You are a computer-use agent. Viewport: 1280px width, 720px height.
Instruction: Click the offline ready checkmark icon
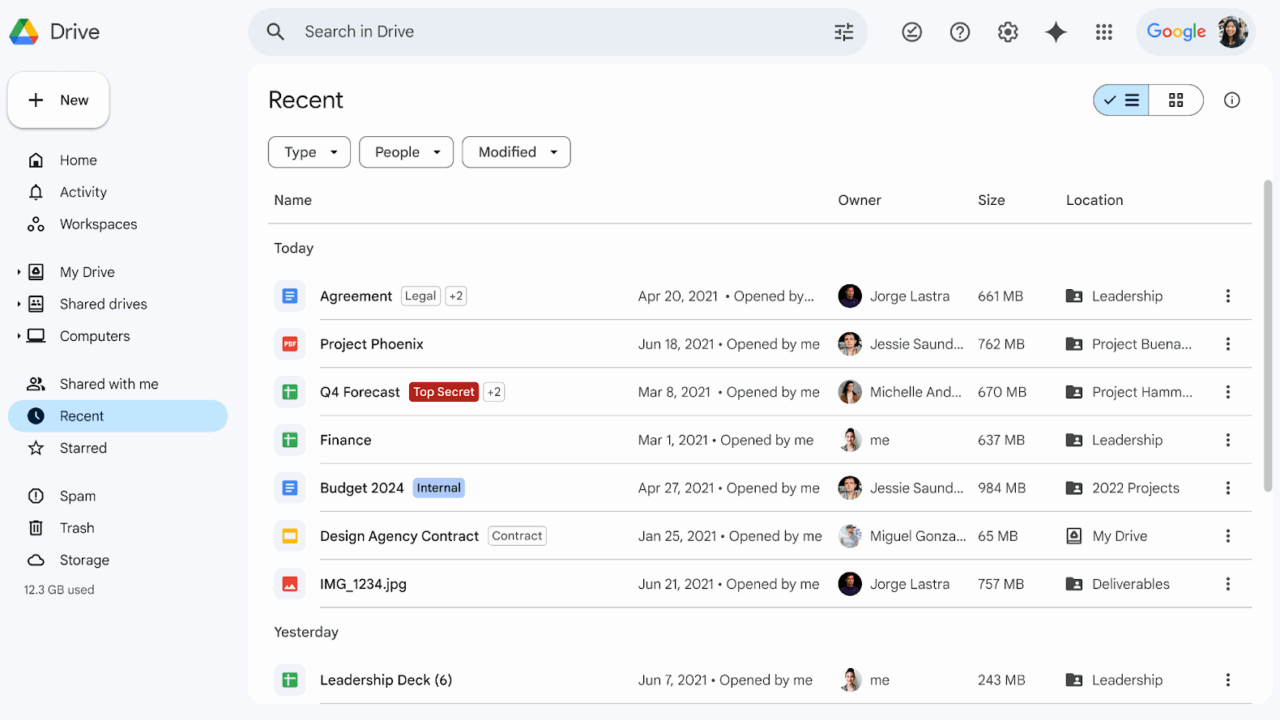tap(911, 31)
